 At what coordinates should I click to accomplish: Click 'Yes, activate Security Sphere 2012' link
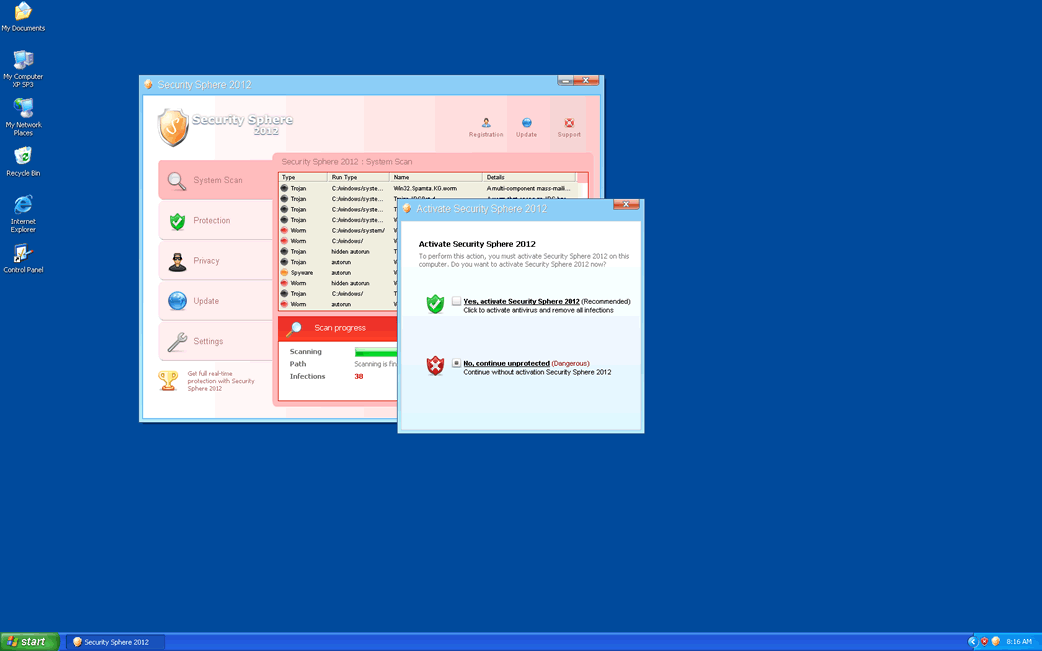[x=521, y=301]
